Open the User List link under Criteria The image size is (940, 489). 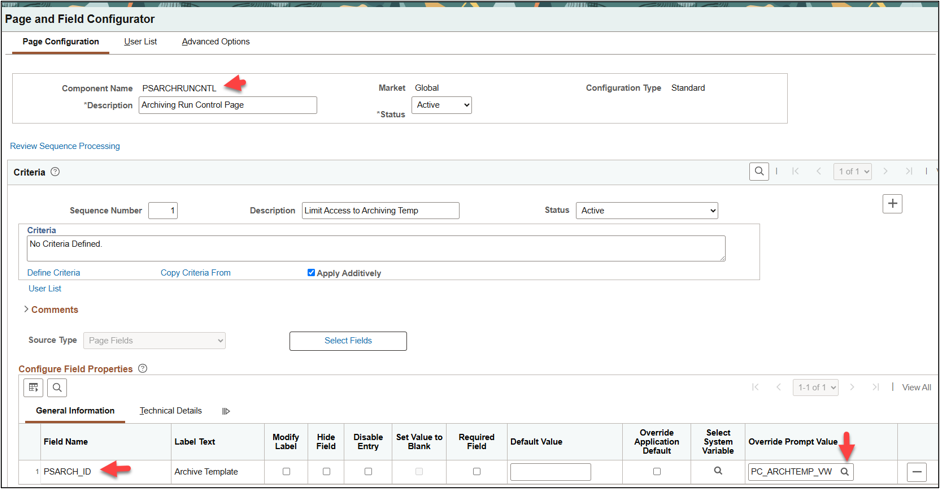[x=45, y=289]
